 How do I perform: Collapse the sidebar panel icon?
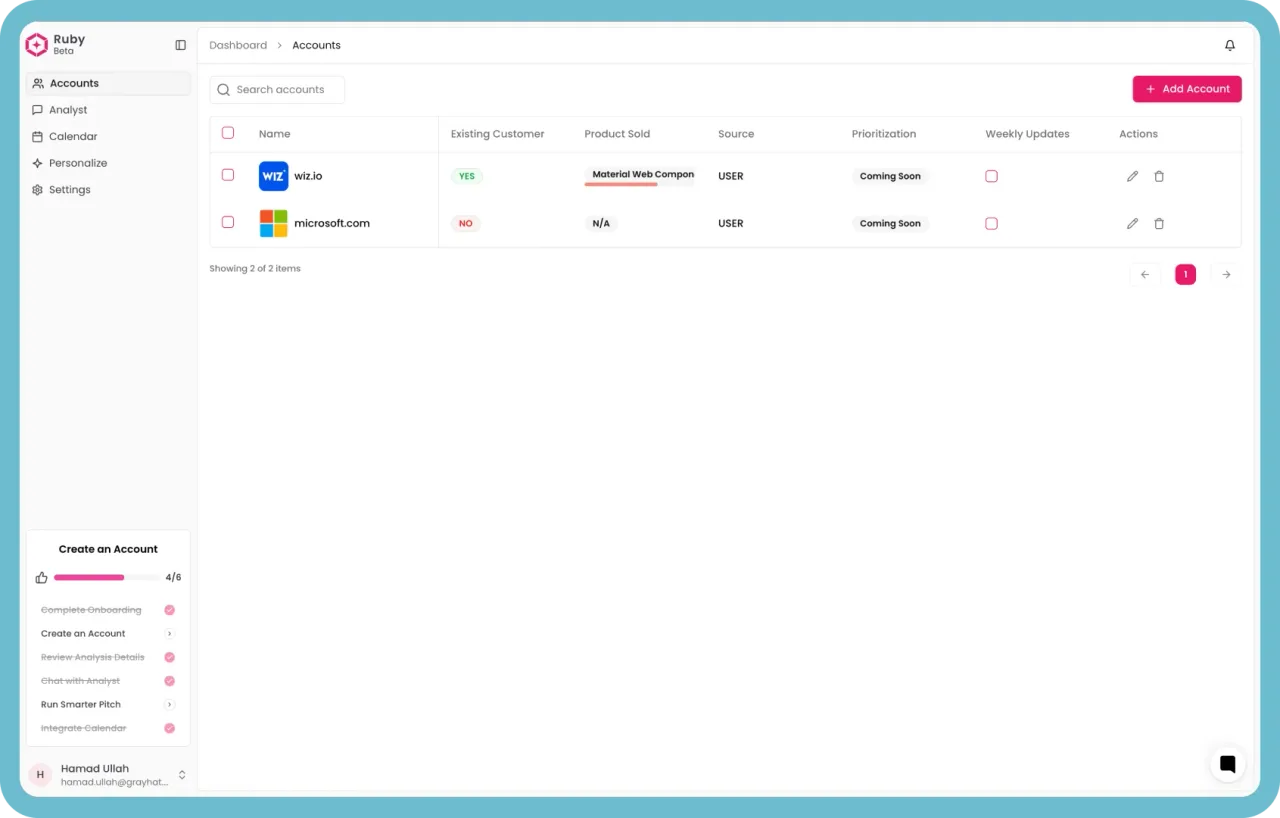pos(180,45)
